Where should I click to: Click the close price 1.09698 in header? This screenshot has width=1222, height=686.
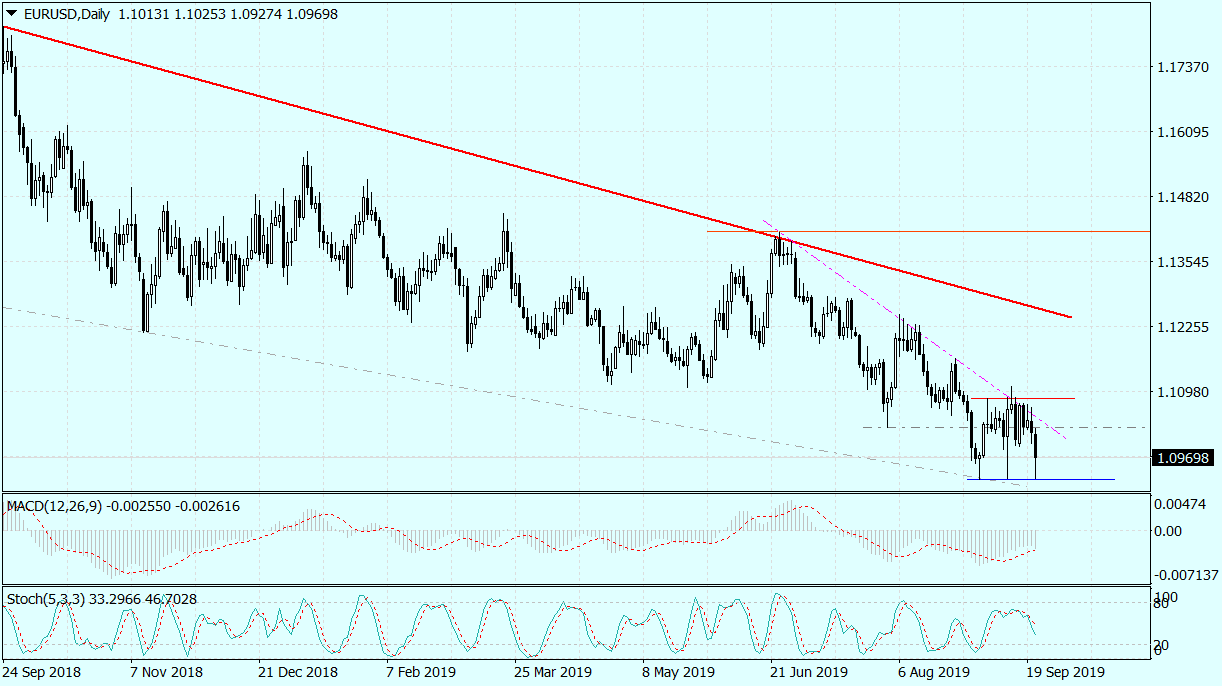(x=312, y=15)
